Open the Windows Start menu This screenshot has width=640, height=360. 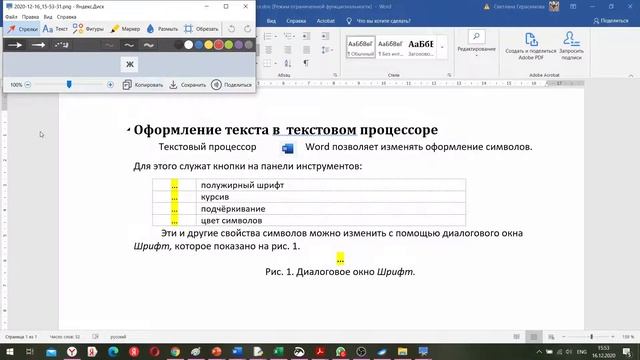[10, 351]
